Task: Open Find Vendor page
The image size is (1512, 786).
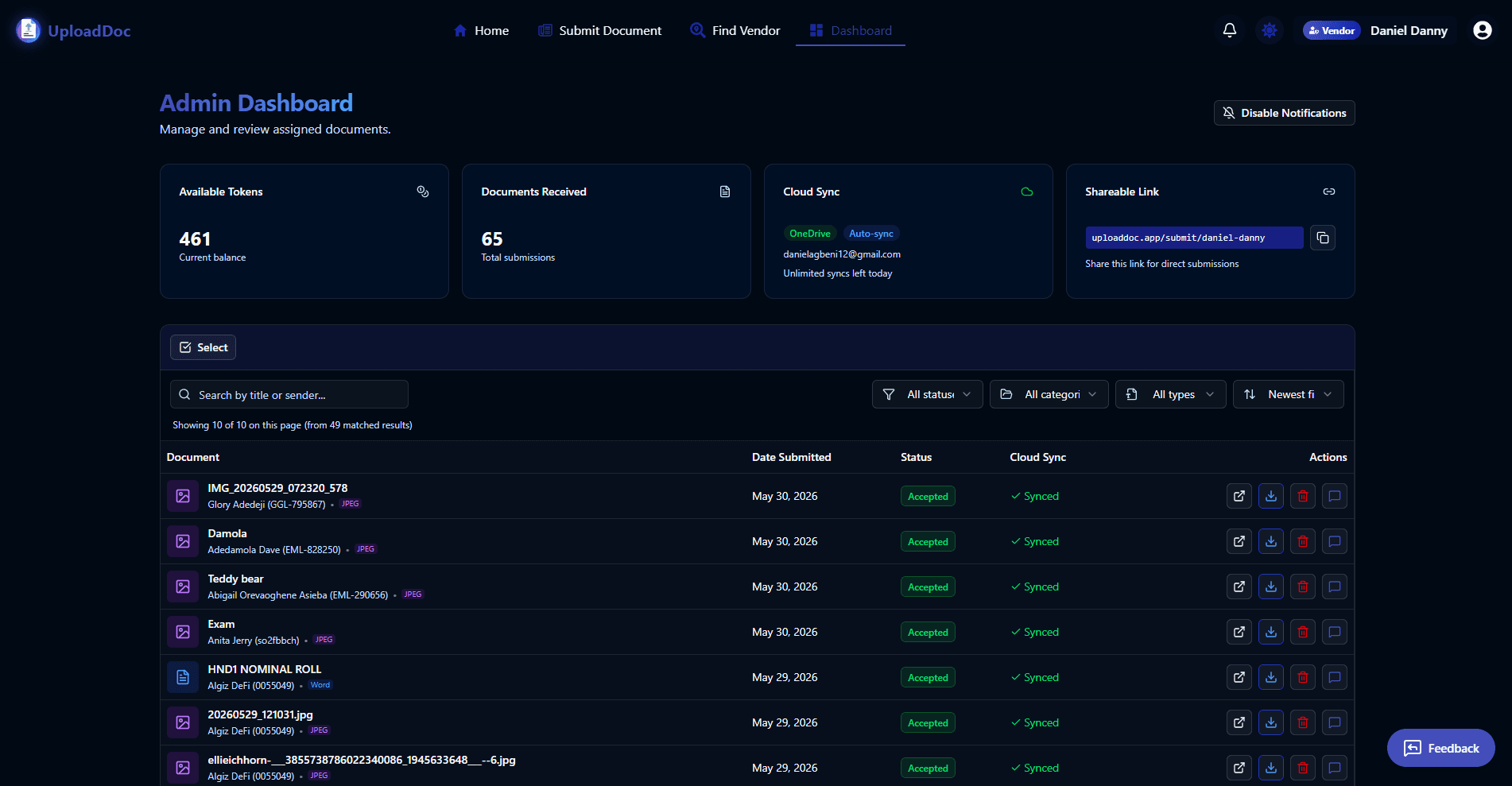Action: [x=735, y=30]
